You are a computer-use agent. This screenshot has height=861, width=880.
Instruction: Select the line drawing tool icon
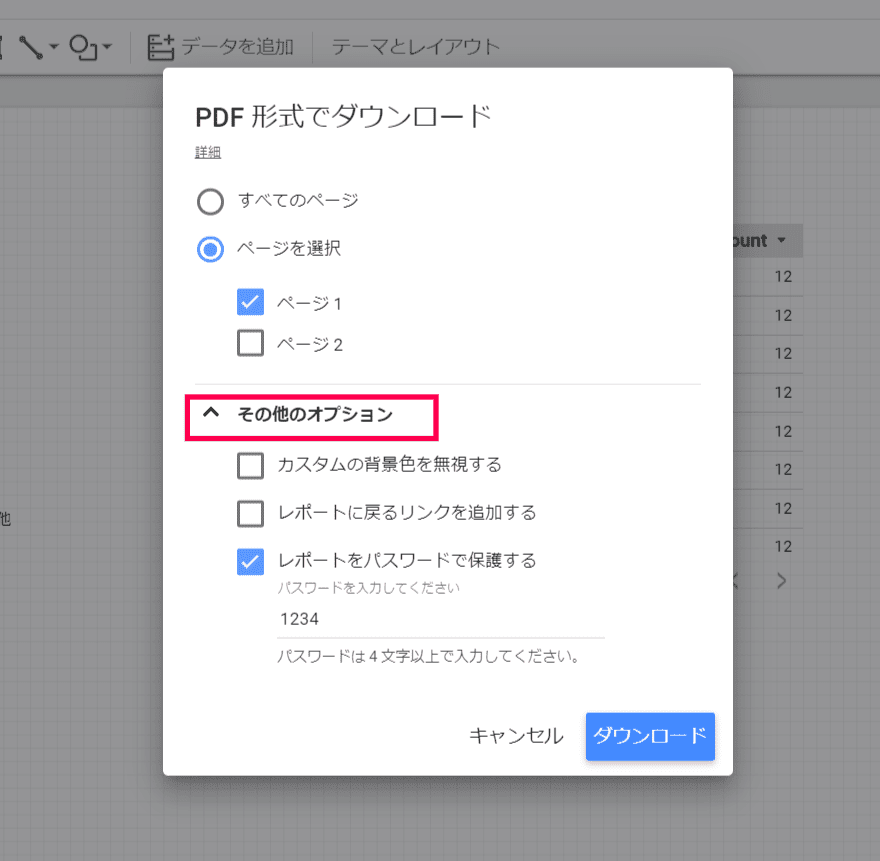30,47
